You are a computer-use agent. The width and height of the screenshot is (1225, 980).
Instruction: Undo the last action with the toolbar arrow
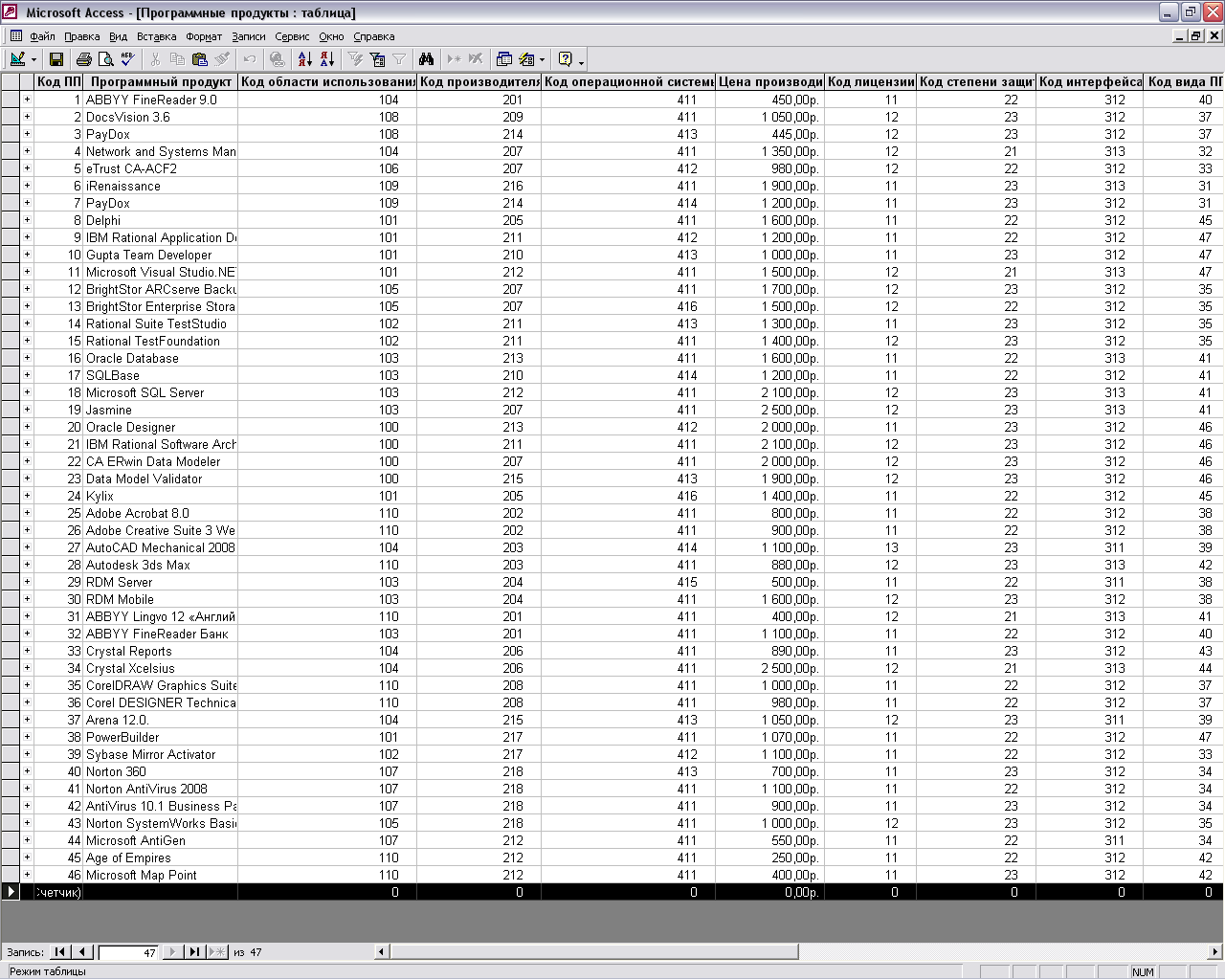tap(250, 59)
